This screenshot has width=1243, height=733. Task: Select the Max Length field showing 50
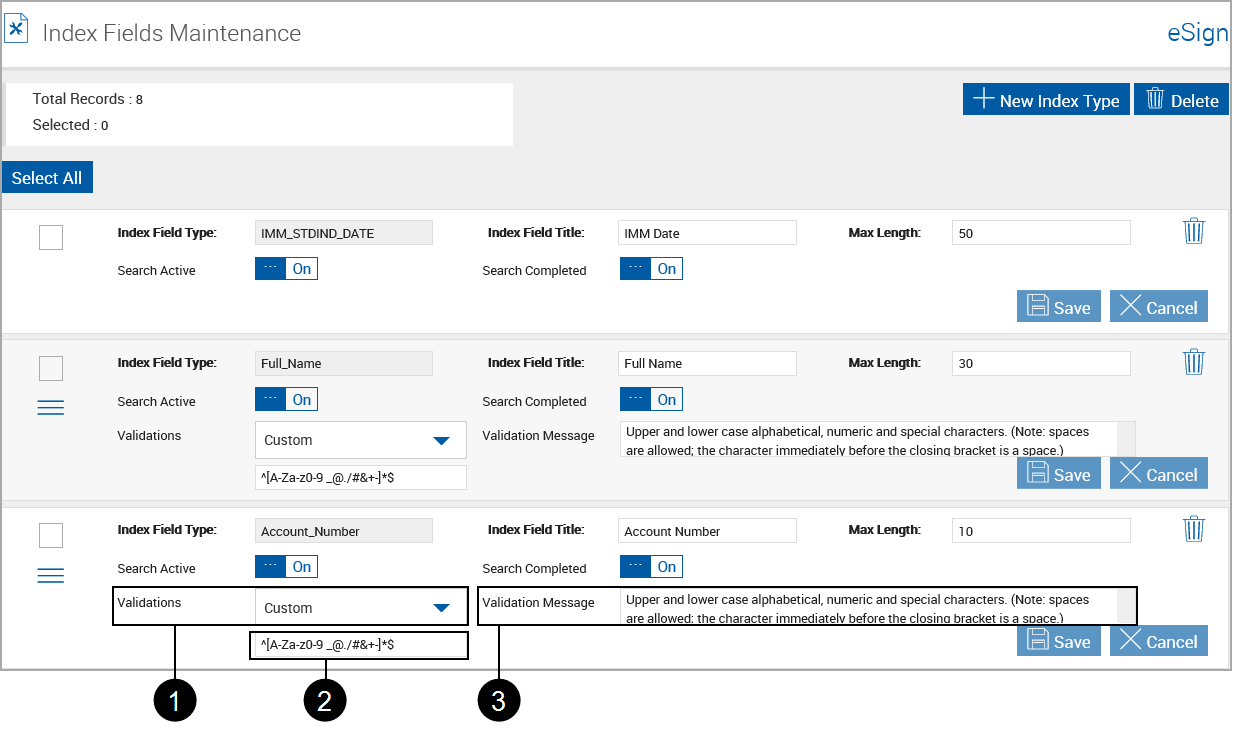coord(1040,232)
